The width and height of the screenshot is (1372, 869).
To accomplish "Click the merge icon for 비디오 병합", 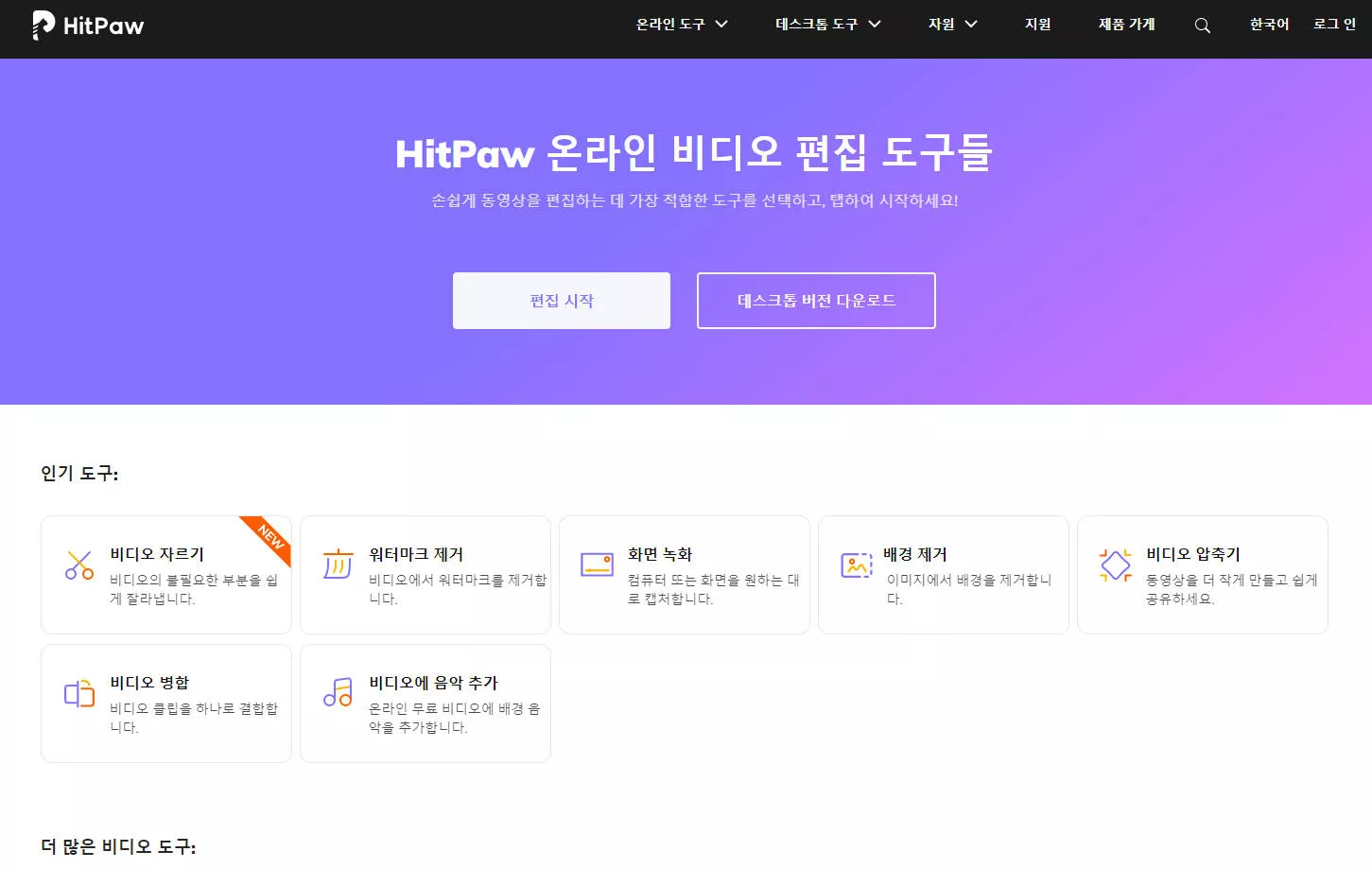I will click(x=79, y=694).
